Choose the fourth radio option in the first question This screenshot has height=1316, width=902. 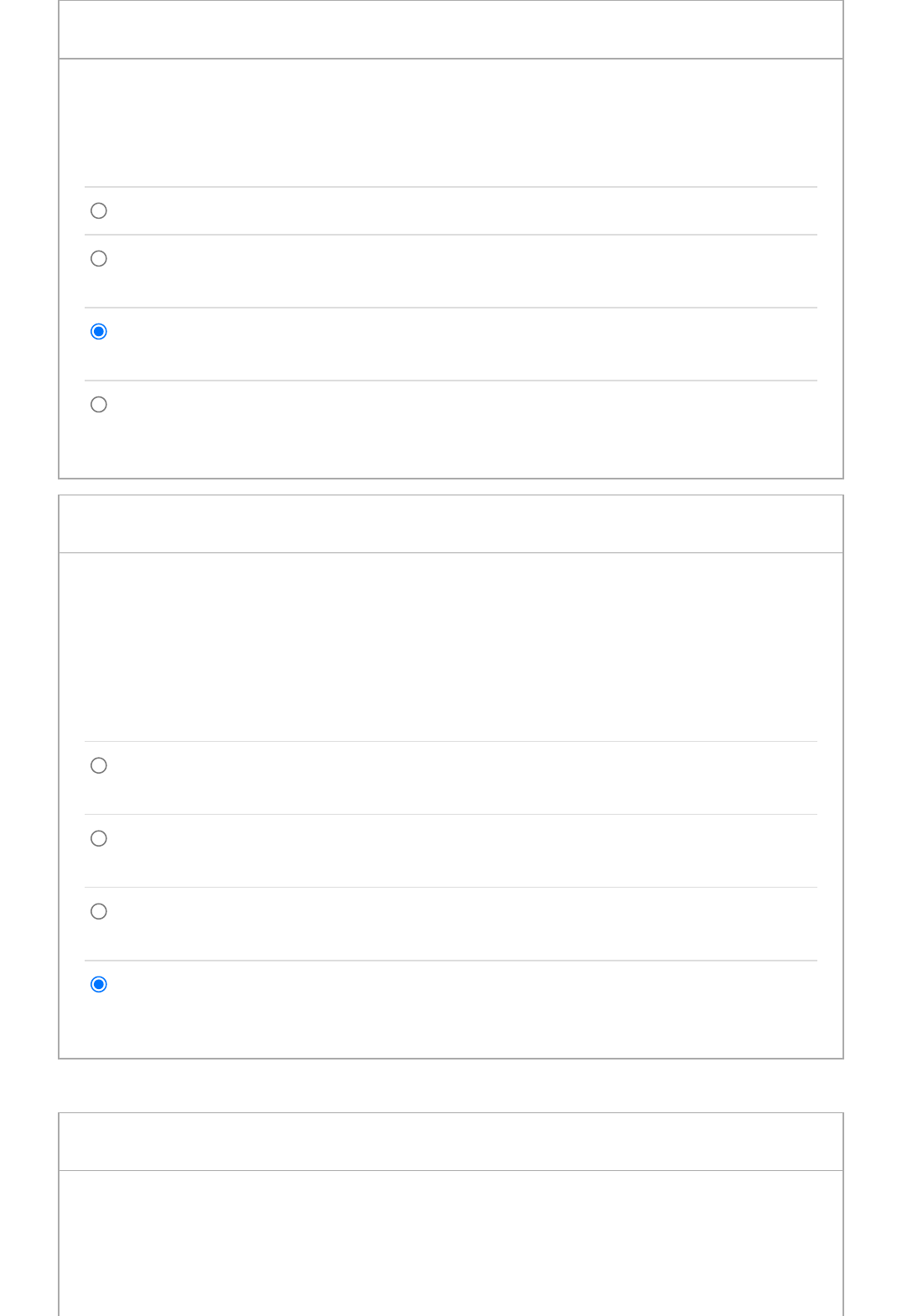point(99,404)
